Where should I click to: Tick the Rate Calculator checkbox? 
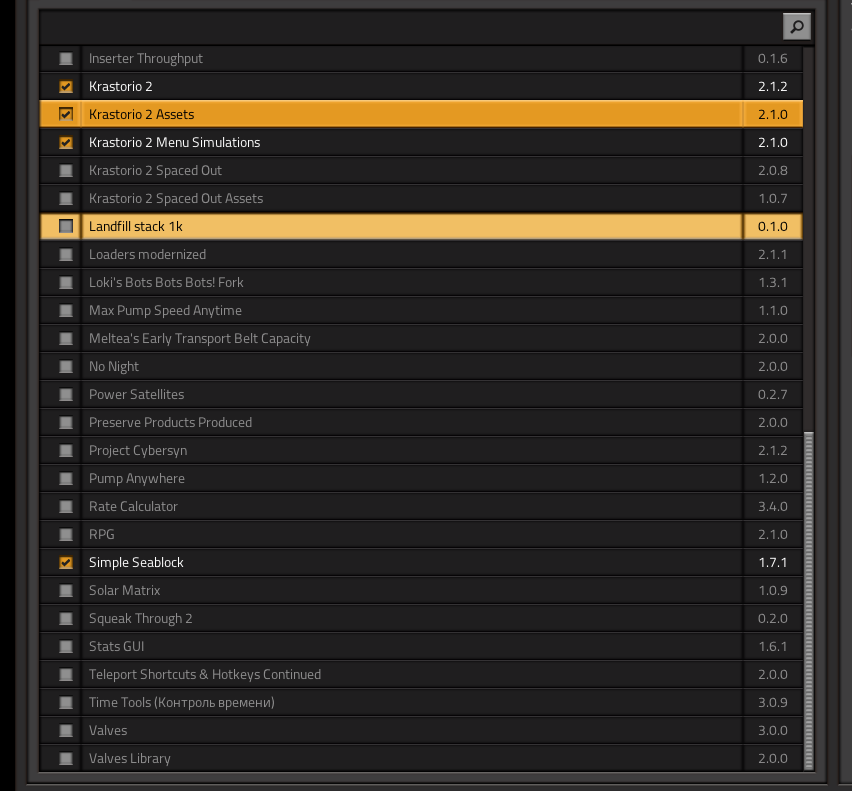[66, 506]
